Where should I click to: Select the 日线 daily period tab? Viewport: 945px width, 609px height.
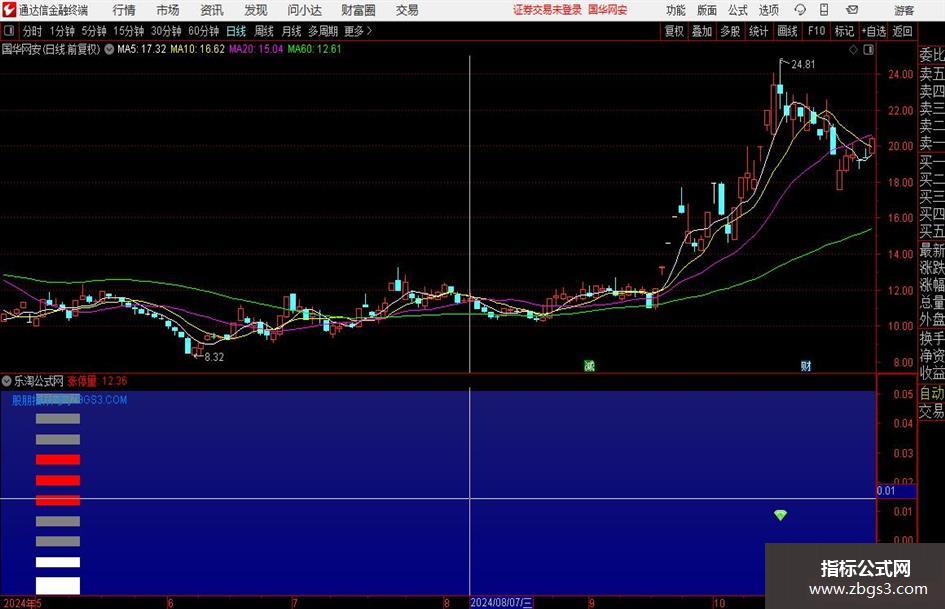click(x=236, y=31)
